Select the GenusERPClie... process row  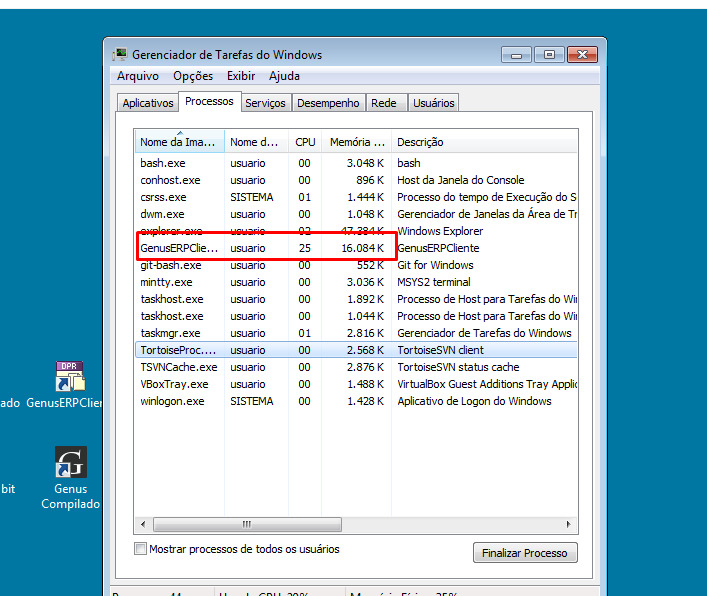356,248
